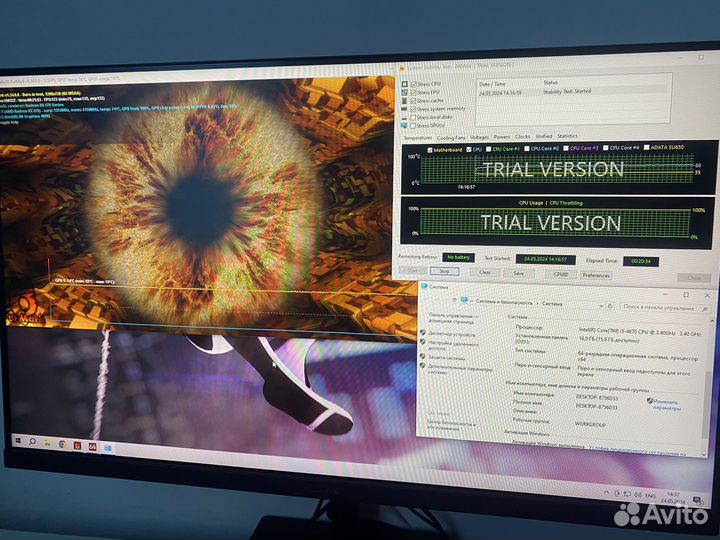Open taskbar Search
Viewport: 720px width, 540px height.
click(x=33, y=442)
